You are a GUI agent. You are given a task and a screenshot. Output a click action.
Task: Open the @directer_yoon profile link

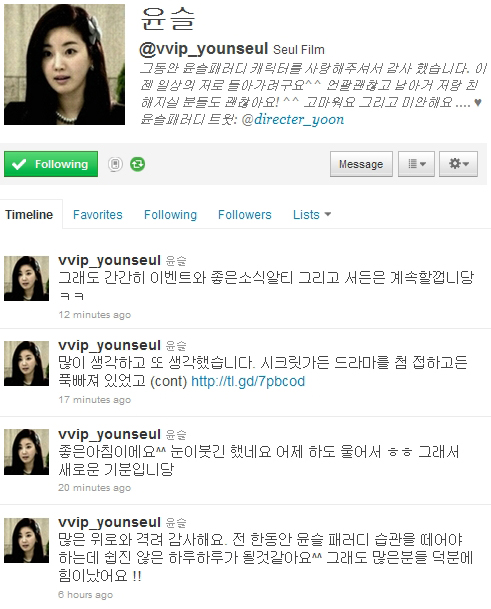pyautogui.click(x=293, y=119)
